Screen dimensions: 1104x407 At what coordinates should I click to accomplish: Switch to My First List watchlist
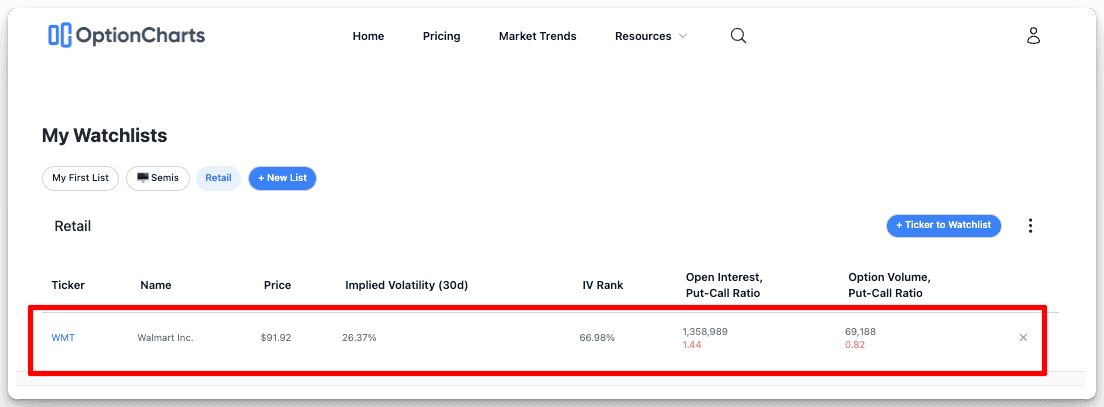80,178
